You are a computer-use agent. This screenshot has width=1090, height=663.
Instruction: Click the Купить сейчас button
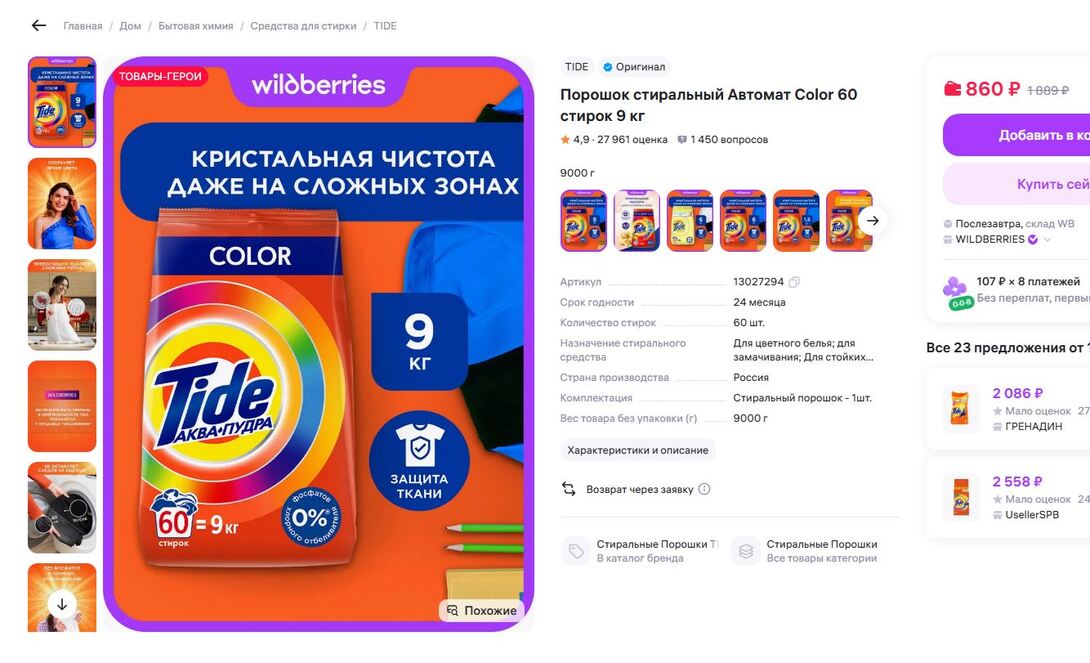1016,184
